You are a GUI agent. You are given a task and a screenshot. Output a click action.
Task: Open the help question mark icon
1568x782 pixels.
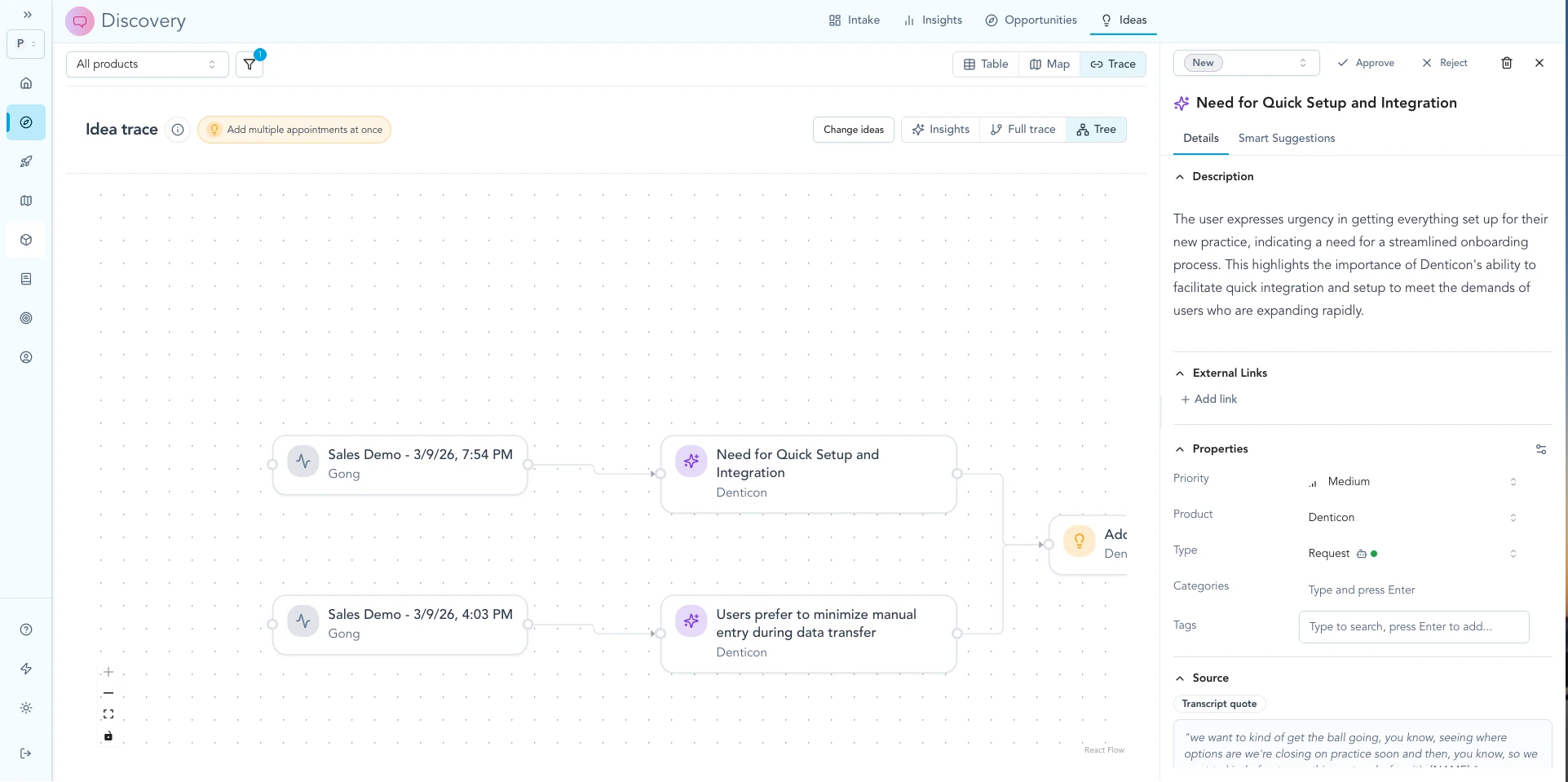tap(26, 630)
